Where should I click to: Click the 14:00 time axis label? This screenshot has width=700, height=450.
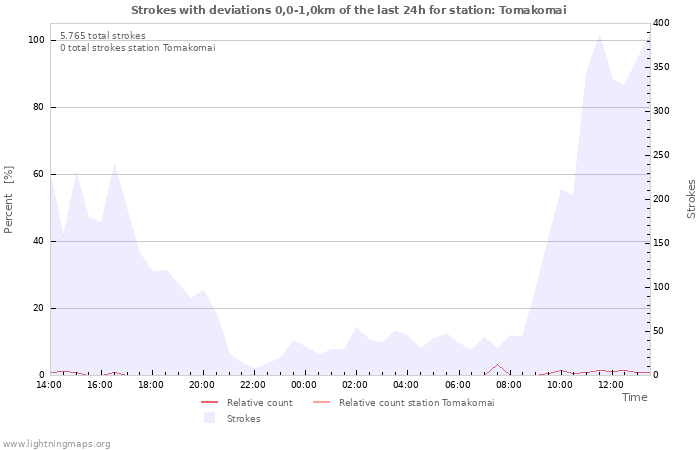pos(49,385)
